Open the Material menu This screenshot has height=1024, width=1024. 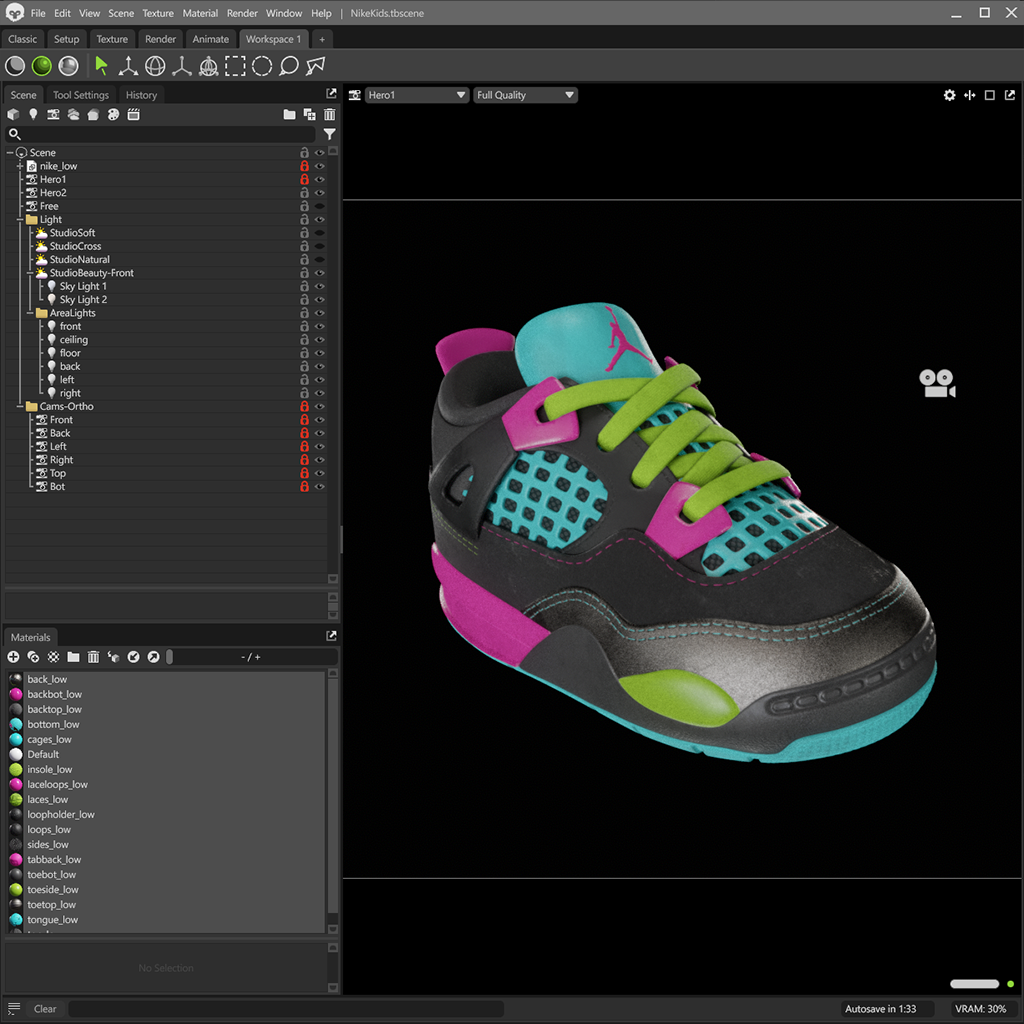coord(200,13)
